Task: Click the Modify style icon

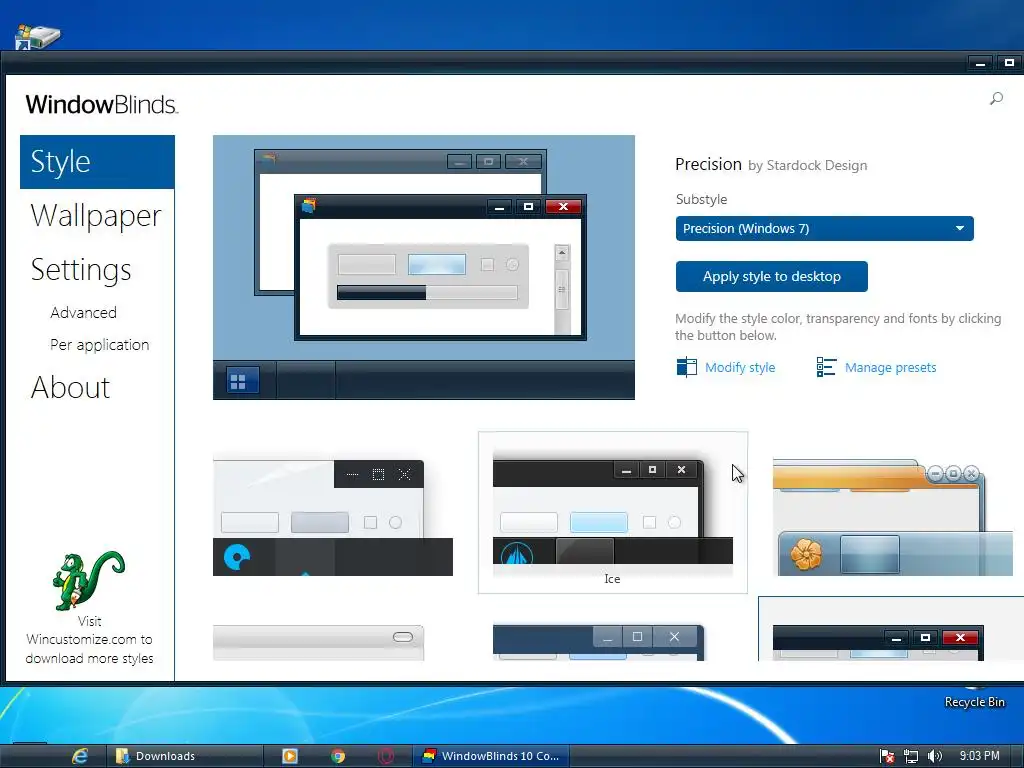Action: (686, 367)
